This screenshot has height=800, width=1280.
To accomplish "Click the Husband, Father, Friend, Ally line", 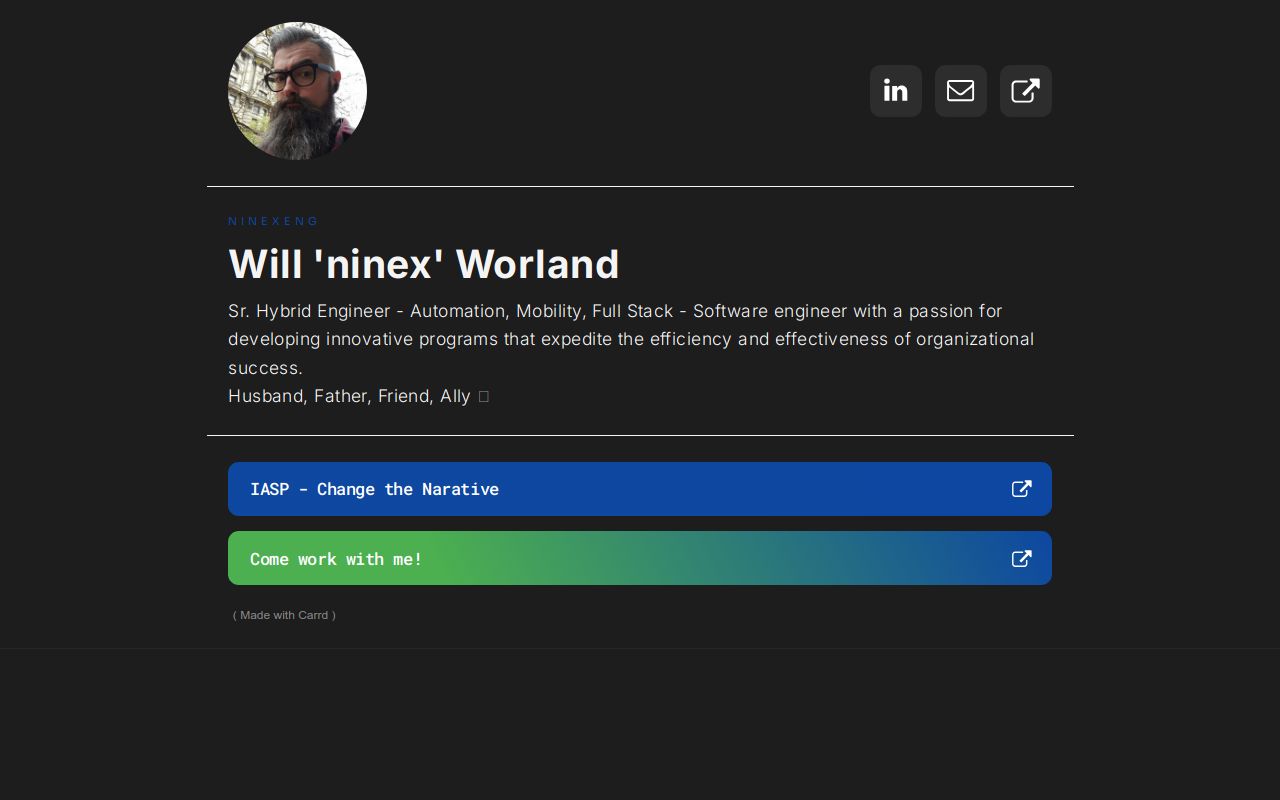I will [348, 396].
